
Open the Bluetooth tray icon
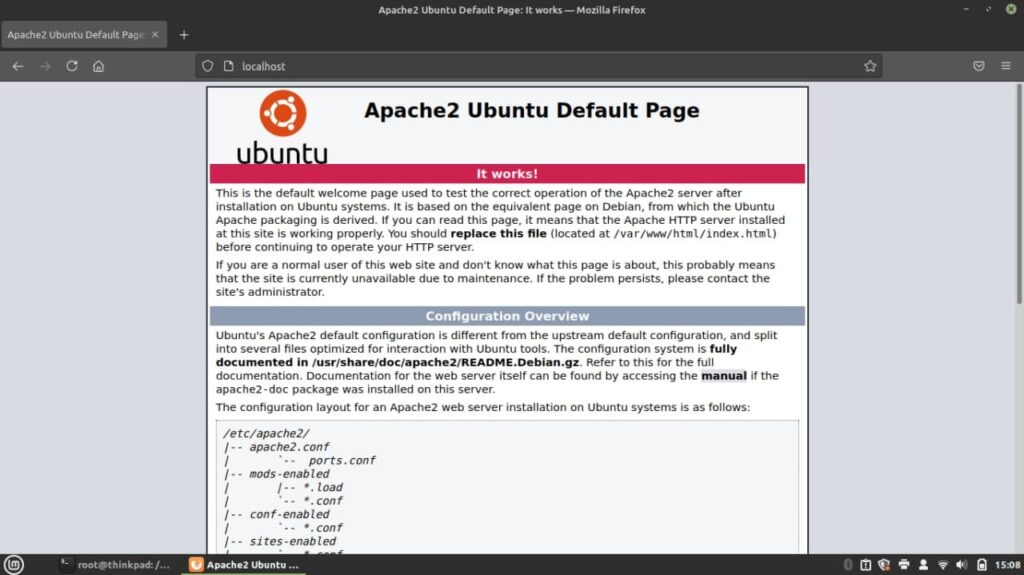pyautogui.click(x=848, y=565)
